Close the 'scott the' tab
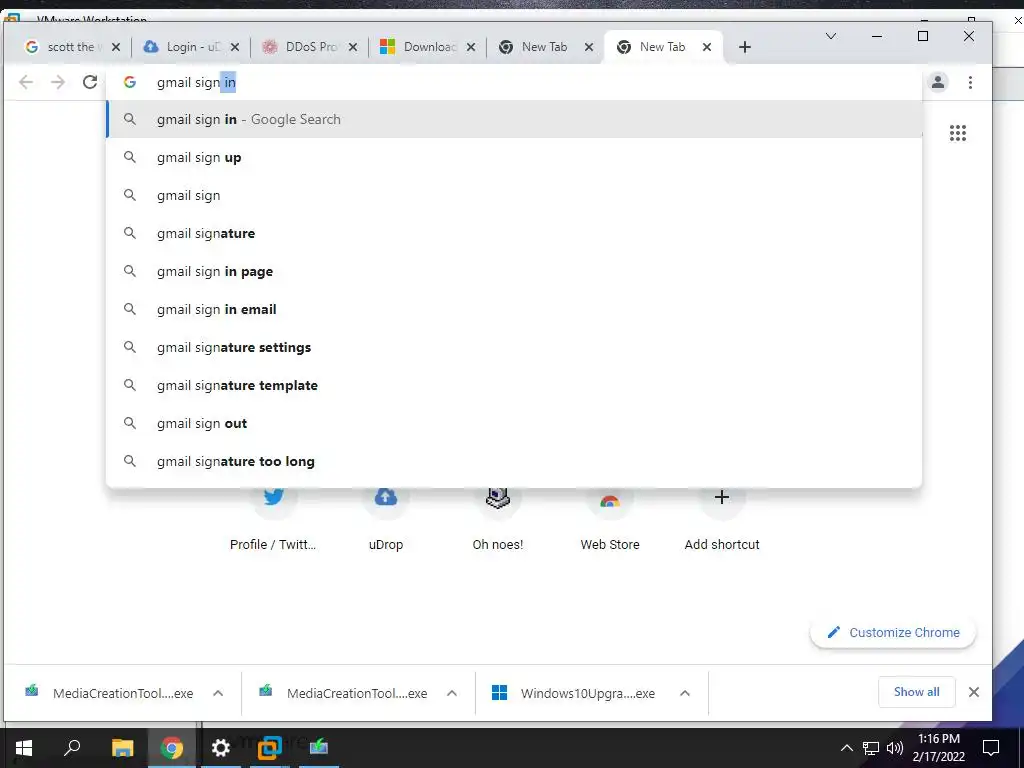This screenshot has height=768, width=1024. (x=116, y=47)
